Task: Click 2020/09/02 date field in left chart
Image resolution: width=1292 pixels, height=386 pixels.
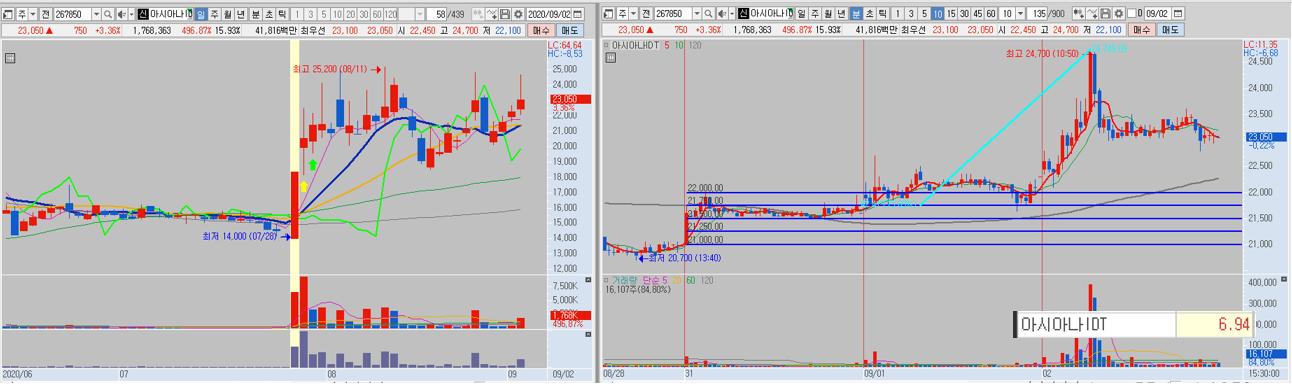Action: 549,14
